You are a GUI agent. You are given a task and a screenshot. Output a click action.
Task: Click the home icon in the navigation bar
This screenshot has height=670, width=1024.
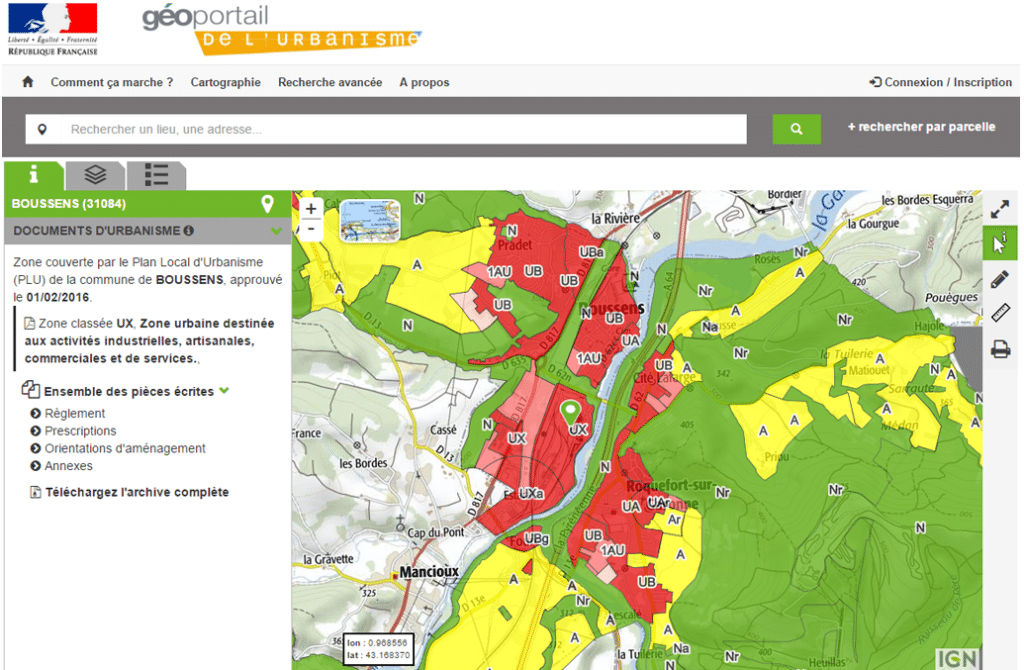(x=28, y=82)
